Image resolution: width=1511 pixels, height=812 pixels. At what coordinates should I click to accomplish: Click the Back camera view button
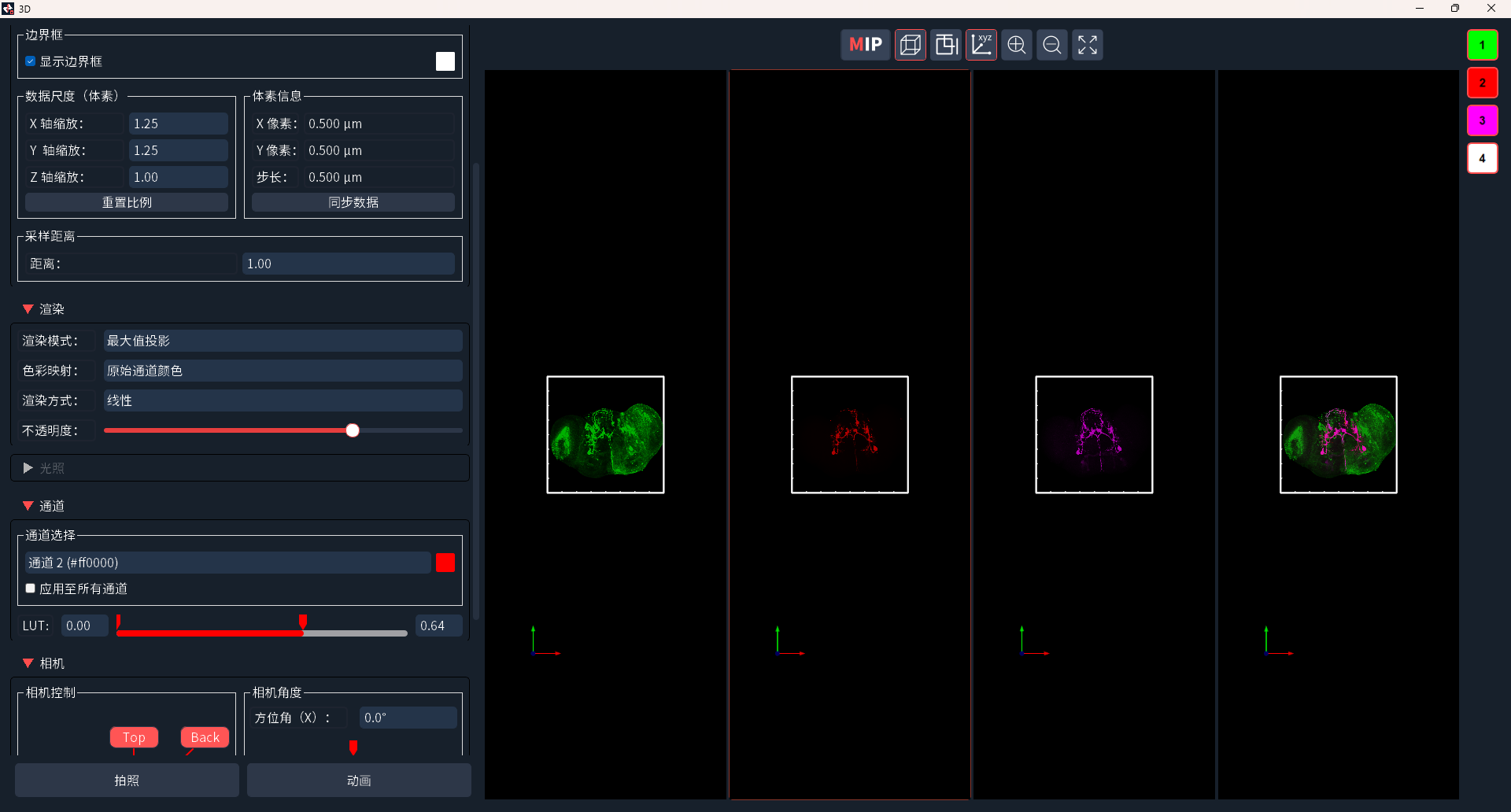(205, 737)
